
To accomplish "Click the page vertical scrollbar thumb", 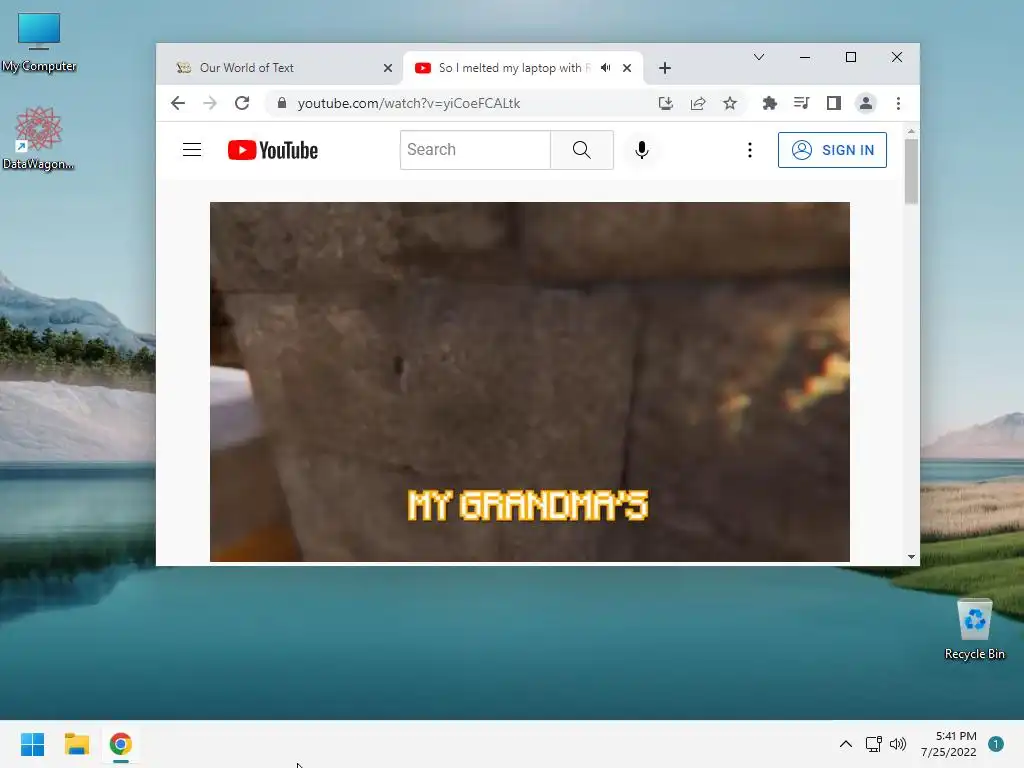I will (911, 172).
